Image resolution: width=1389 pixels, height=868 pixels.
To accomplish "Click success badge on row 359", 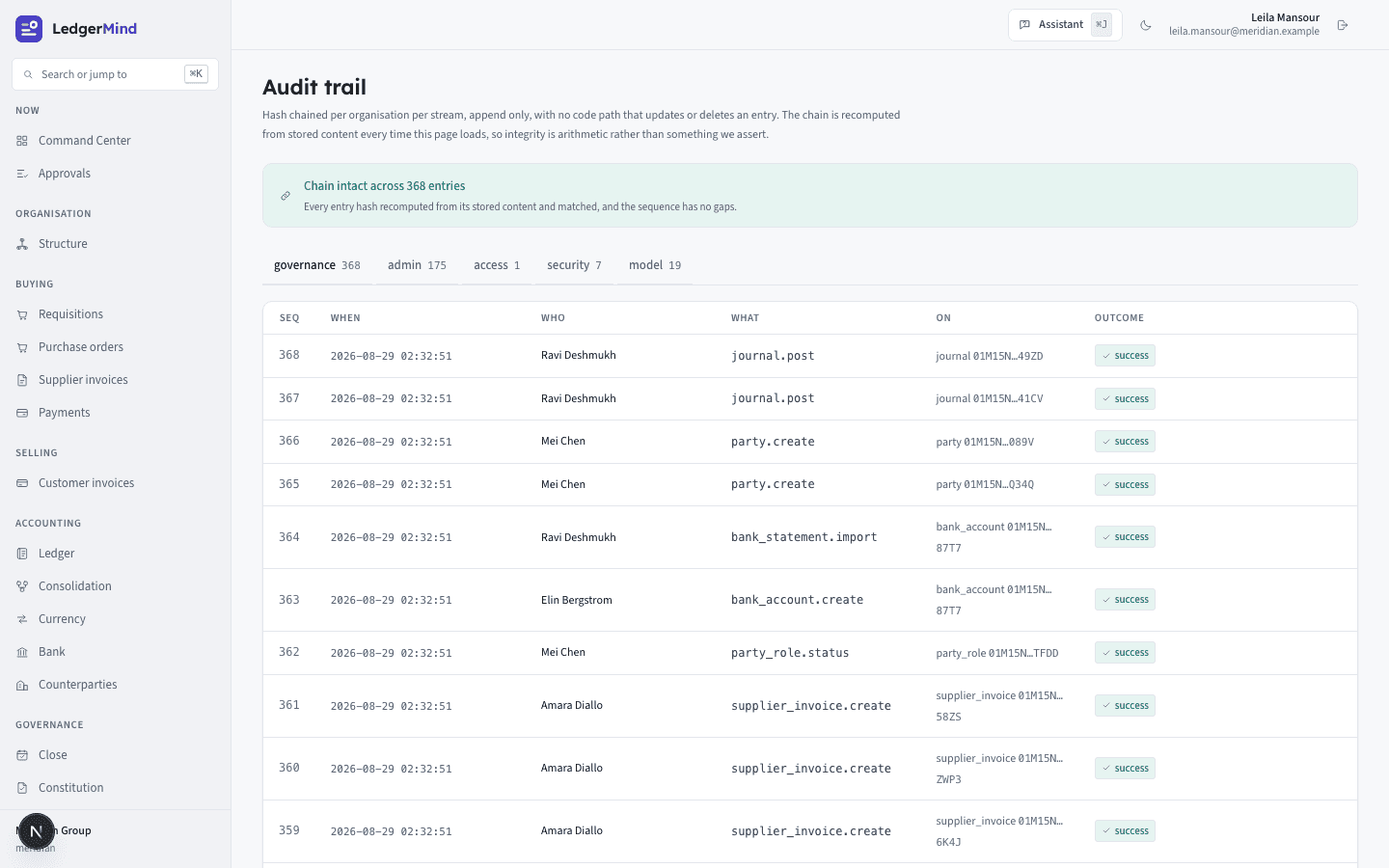I will (x=1125, y=831).
